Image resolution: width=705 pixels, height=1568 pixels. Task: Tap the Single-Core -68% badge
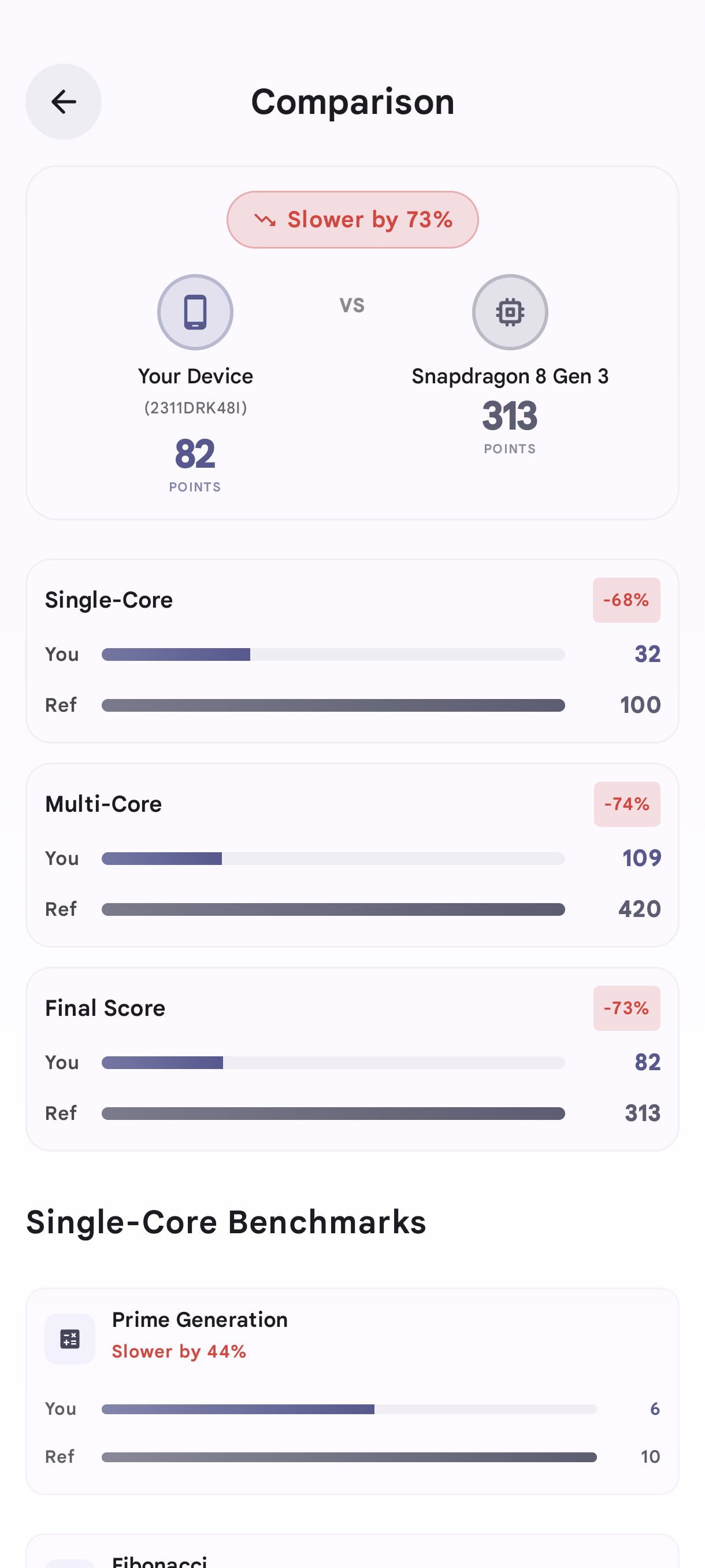[x=626, y=600]
